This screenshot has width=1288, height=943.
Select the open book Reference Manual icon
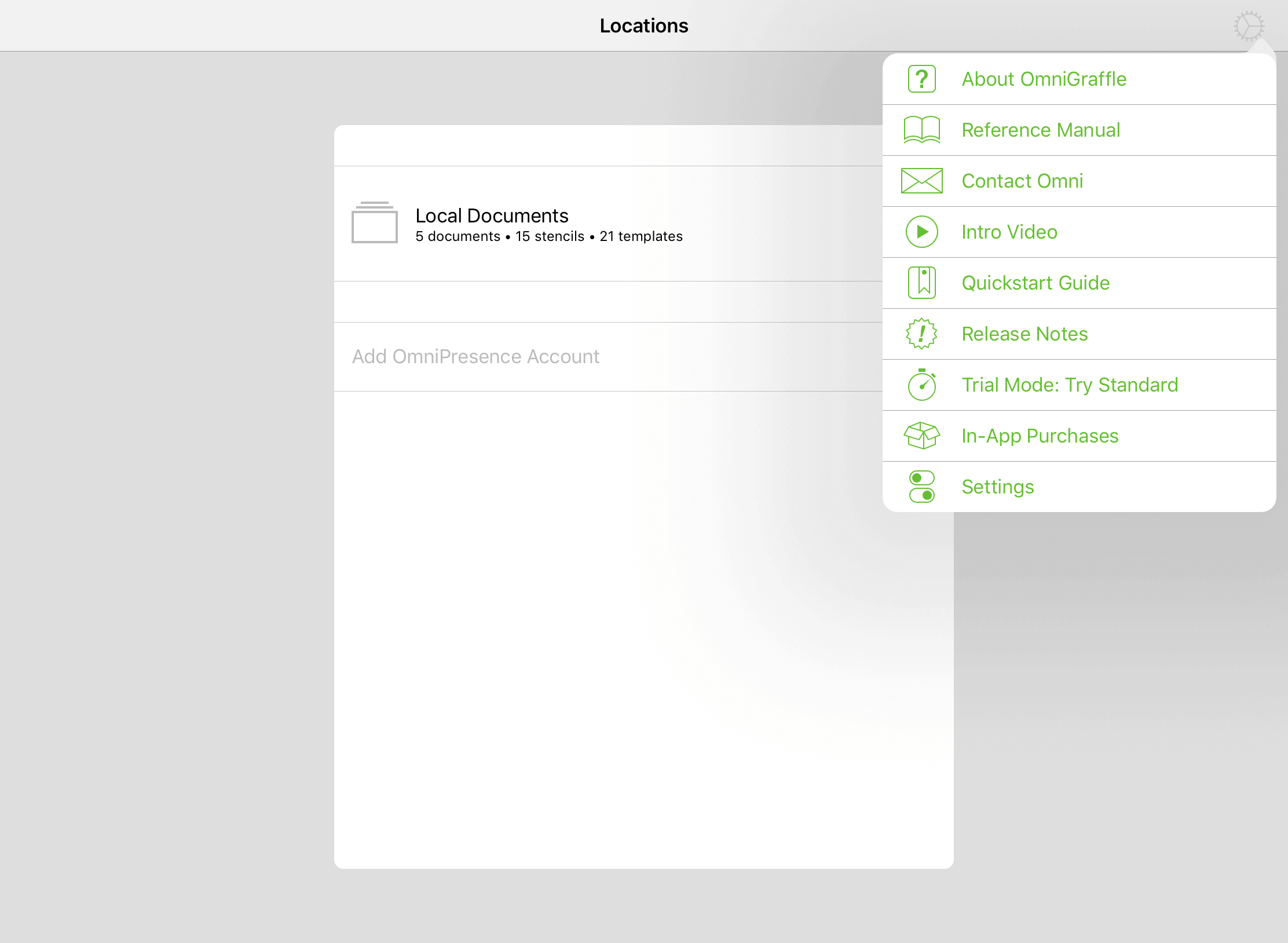(x=921, y=130)
